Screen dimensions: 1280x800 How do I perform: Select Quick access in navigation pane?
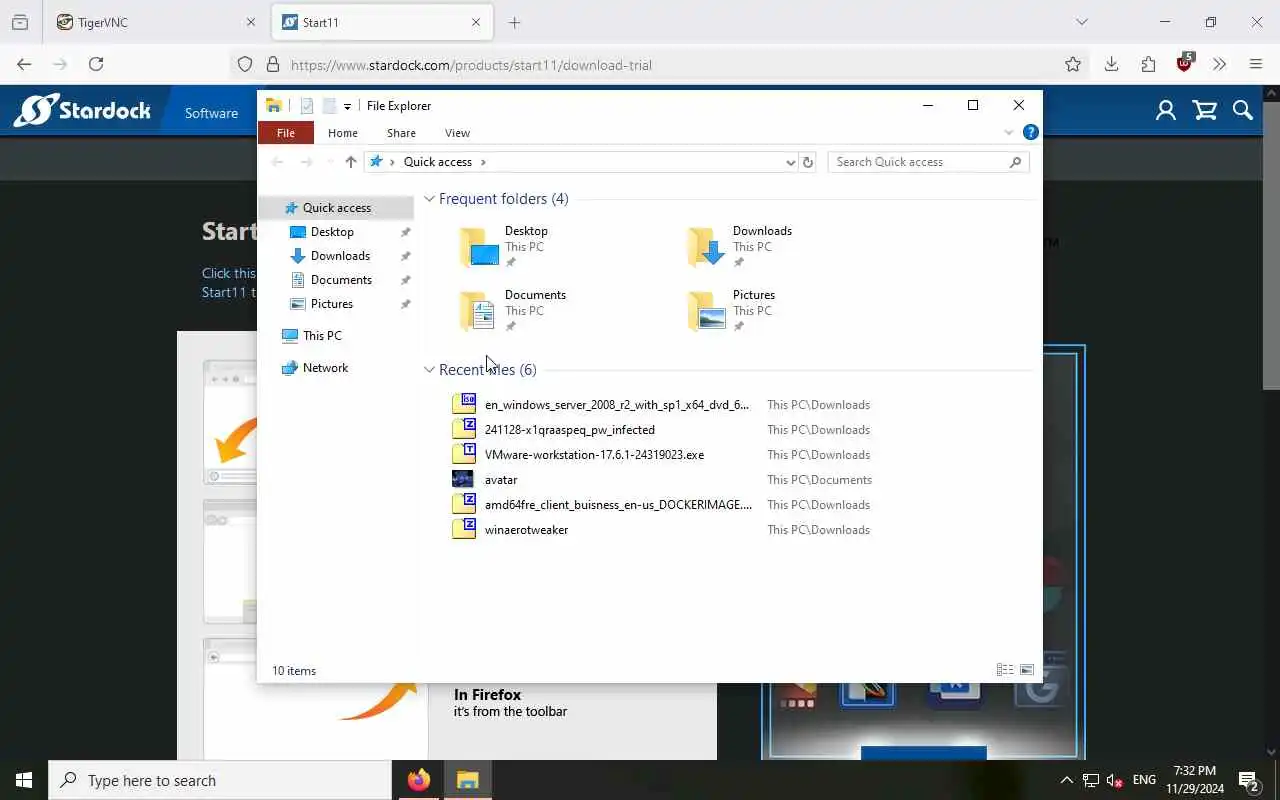click(336, 208)
